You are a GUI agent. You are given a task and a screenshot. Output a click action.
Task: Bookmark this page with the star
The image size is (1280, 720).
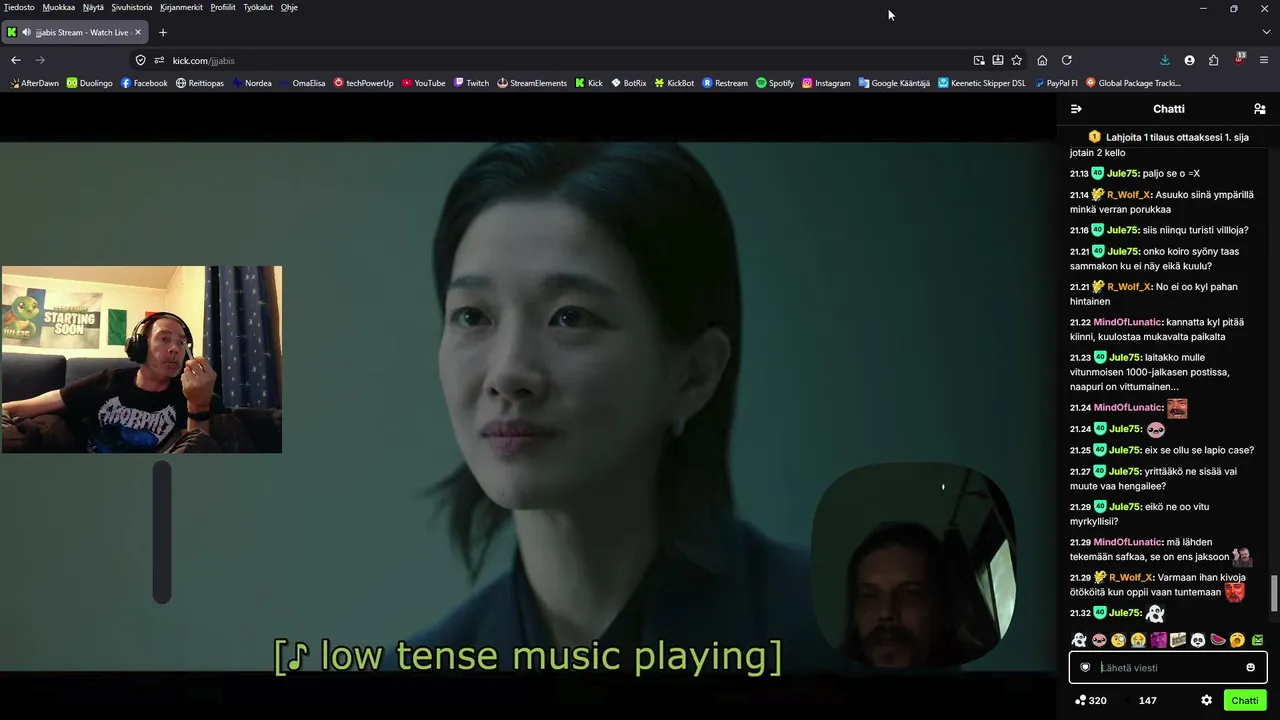(1017, 60)
